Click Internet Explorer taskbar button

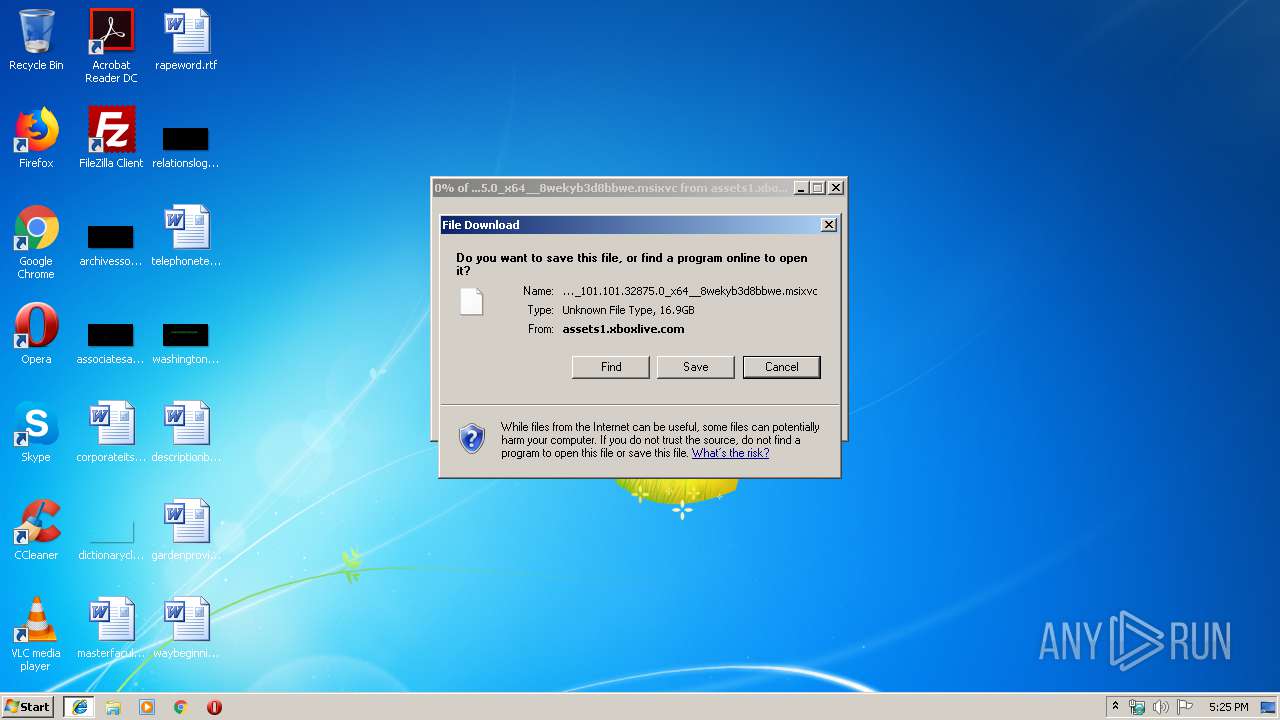(79, 707)
